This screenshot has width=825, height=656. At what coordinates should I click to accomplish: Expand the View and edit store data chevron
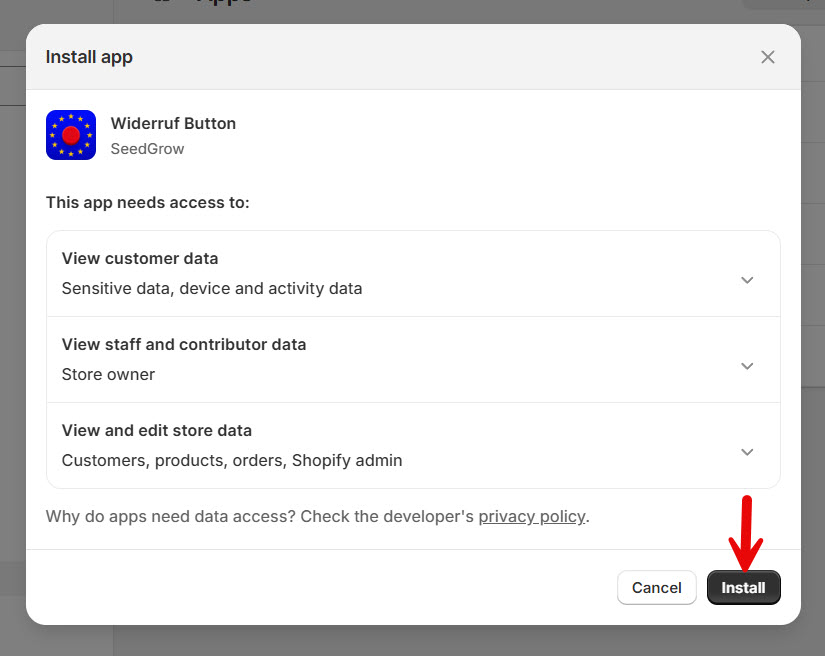coord(747,452)
